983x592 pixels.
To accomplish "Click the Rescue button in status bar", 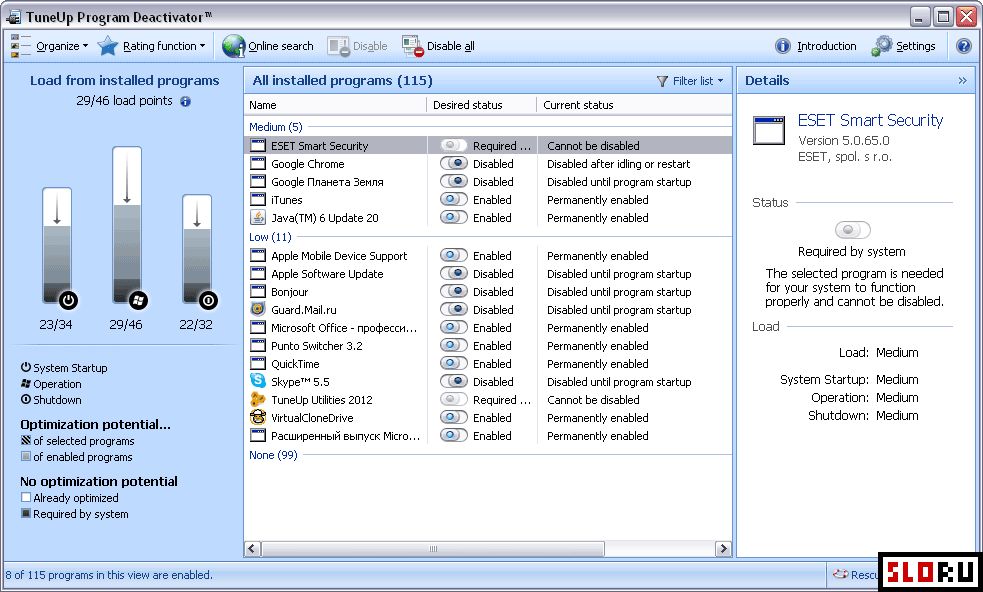I will pyautogui.click(x=855, y=574).
